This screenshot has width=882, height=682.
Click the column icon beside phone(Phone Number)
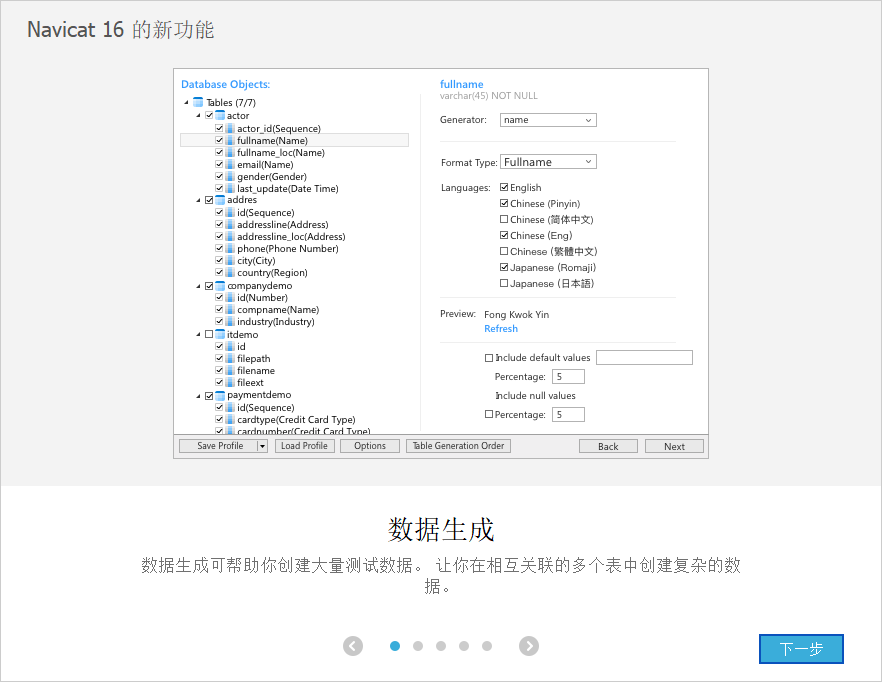230,248
